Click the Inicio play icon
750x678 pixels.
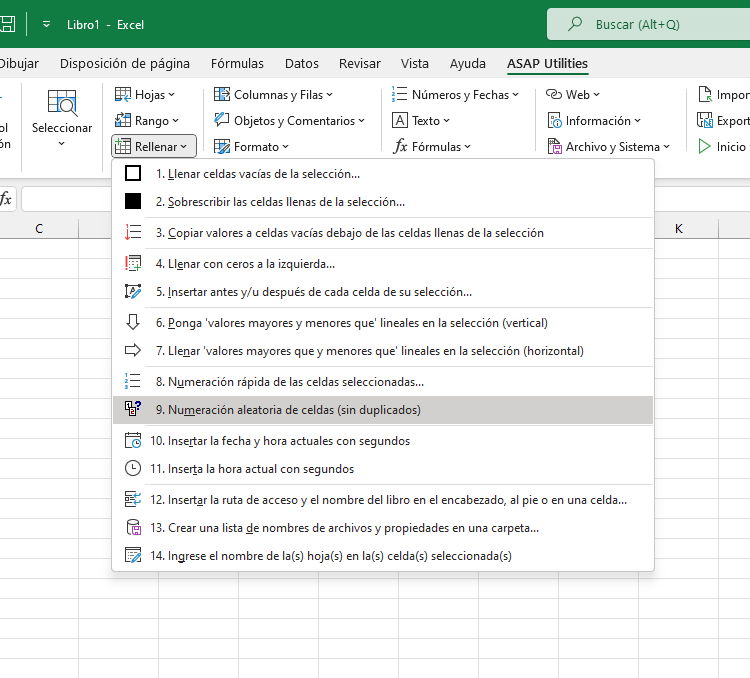click(704, 146)
